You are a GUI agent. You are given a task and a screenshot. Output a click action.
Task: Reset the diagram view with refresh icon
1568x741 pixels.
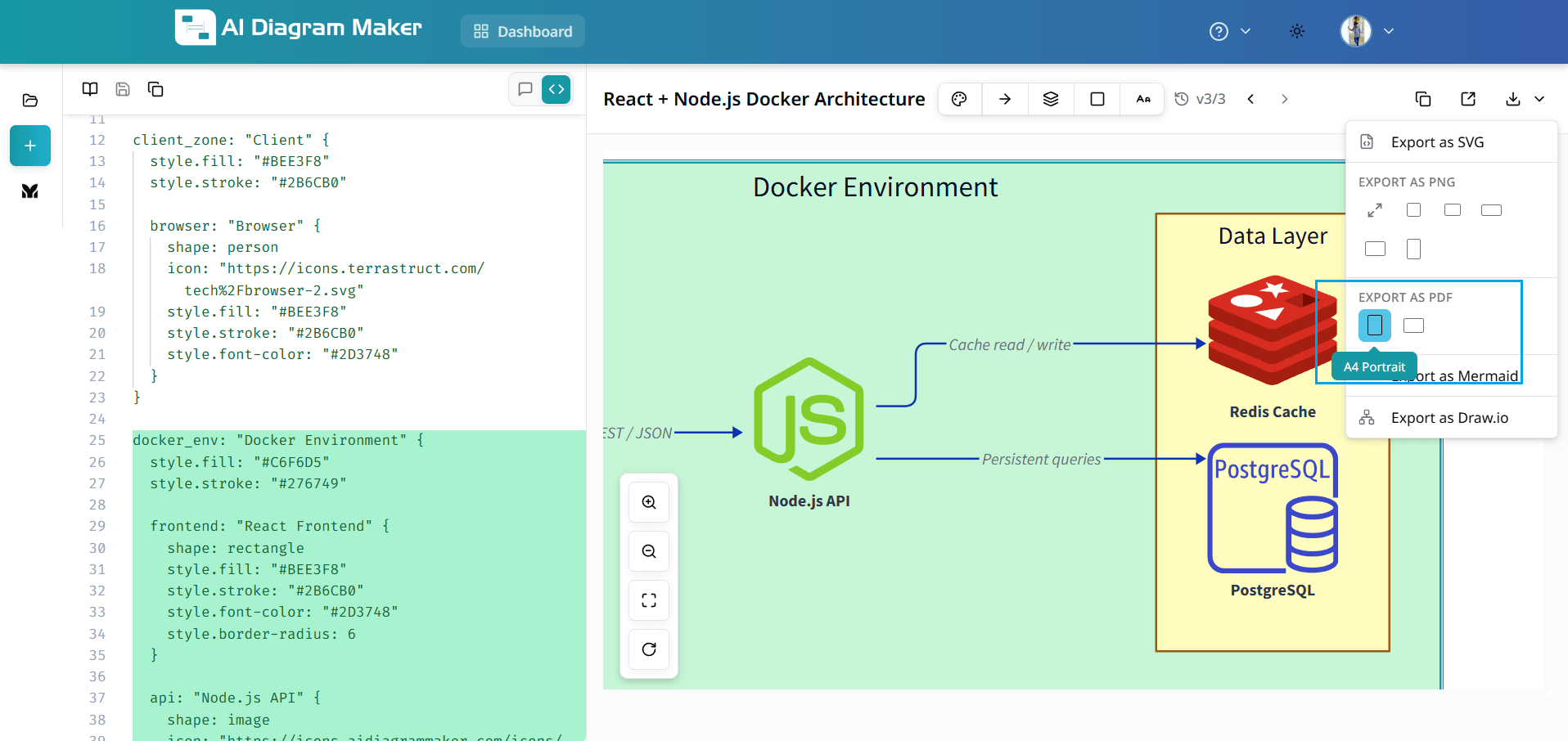(x=649, y=649)
